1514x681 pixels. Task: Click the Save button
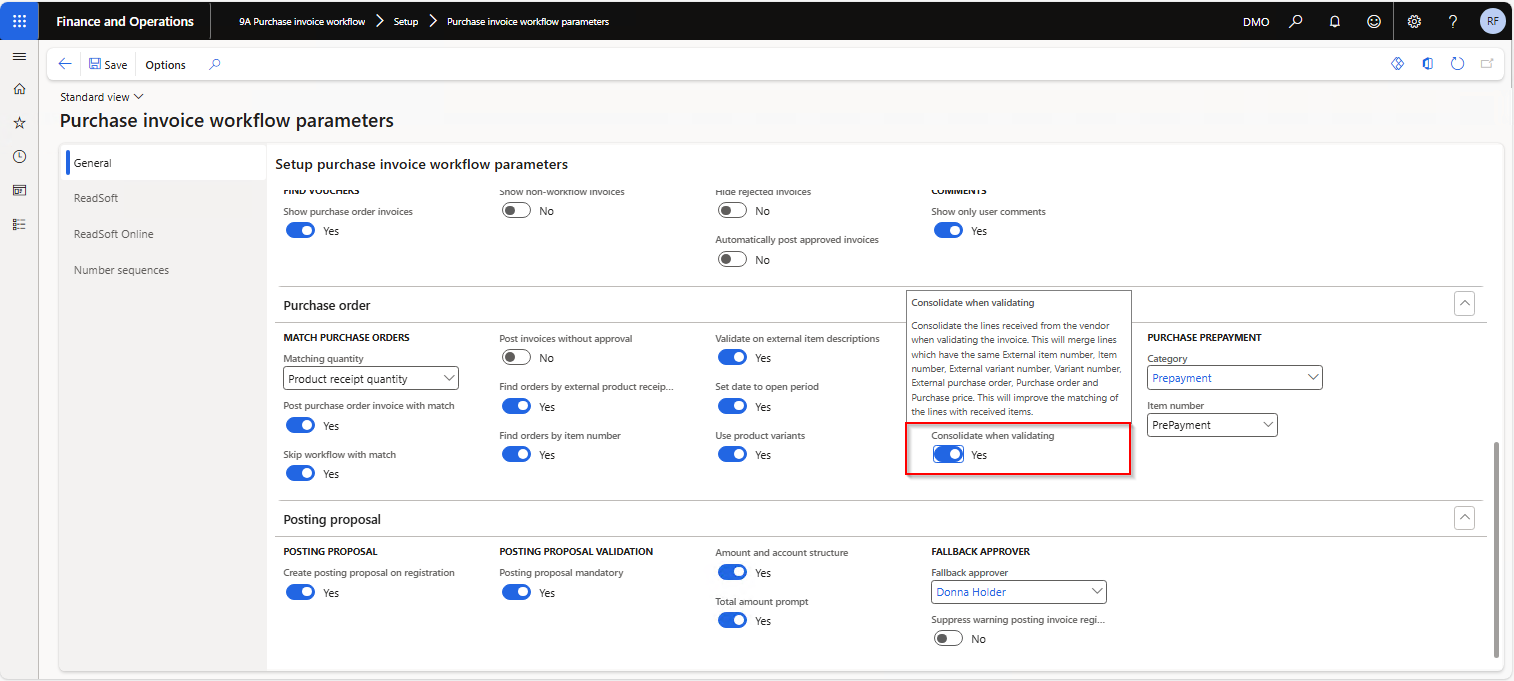click(108, 64)
